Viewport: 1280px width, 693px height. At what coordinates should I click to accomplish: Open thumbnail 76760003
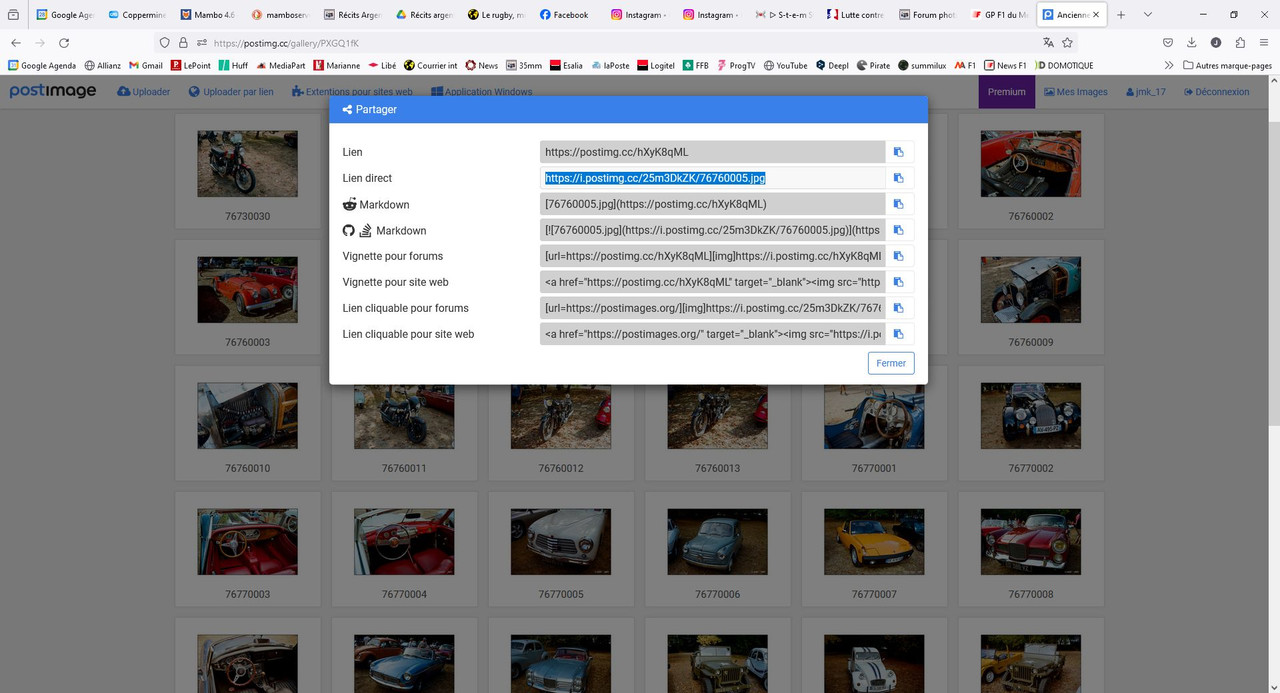coord(247,290)
